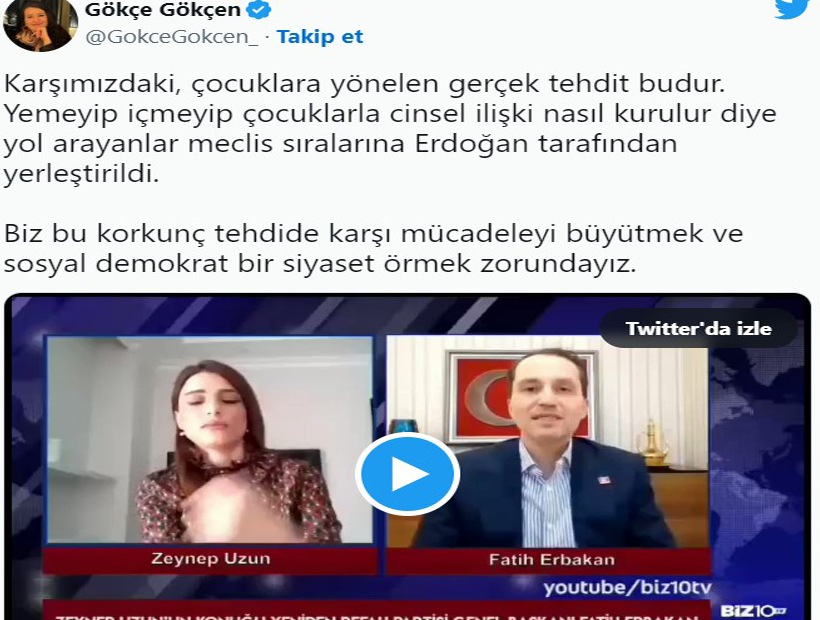The width and height of the screenshot is (820, 620).
Task: Click Zeynep Uzun's video frame
Action: tap(210, 440)
